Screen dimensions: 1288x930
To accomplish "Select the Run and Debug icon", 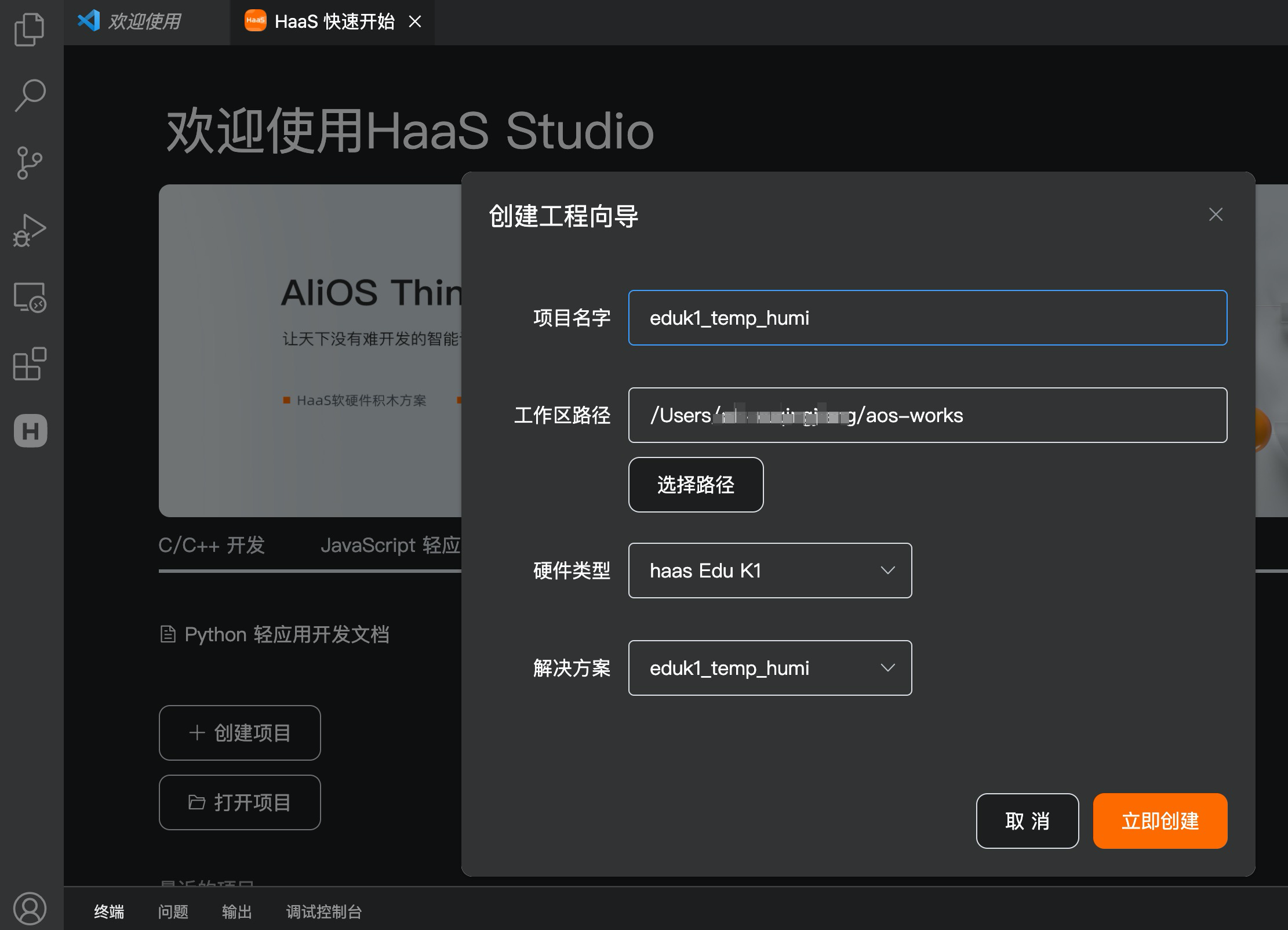I will (x=29, y=231).
